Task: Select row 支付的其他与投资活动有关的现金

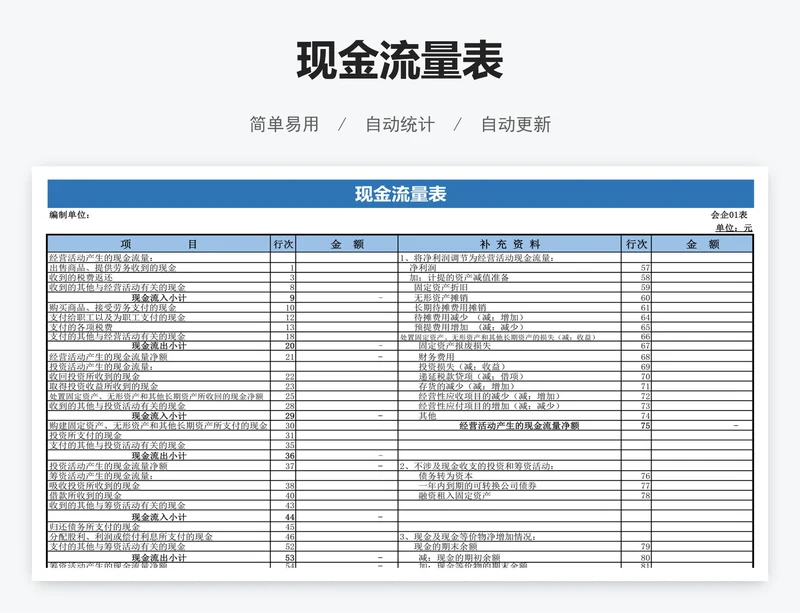Action: [x=117, y=445]
